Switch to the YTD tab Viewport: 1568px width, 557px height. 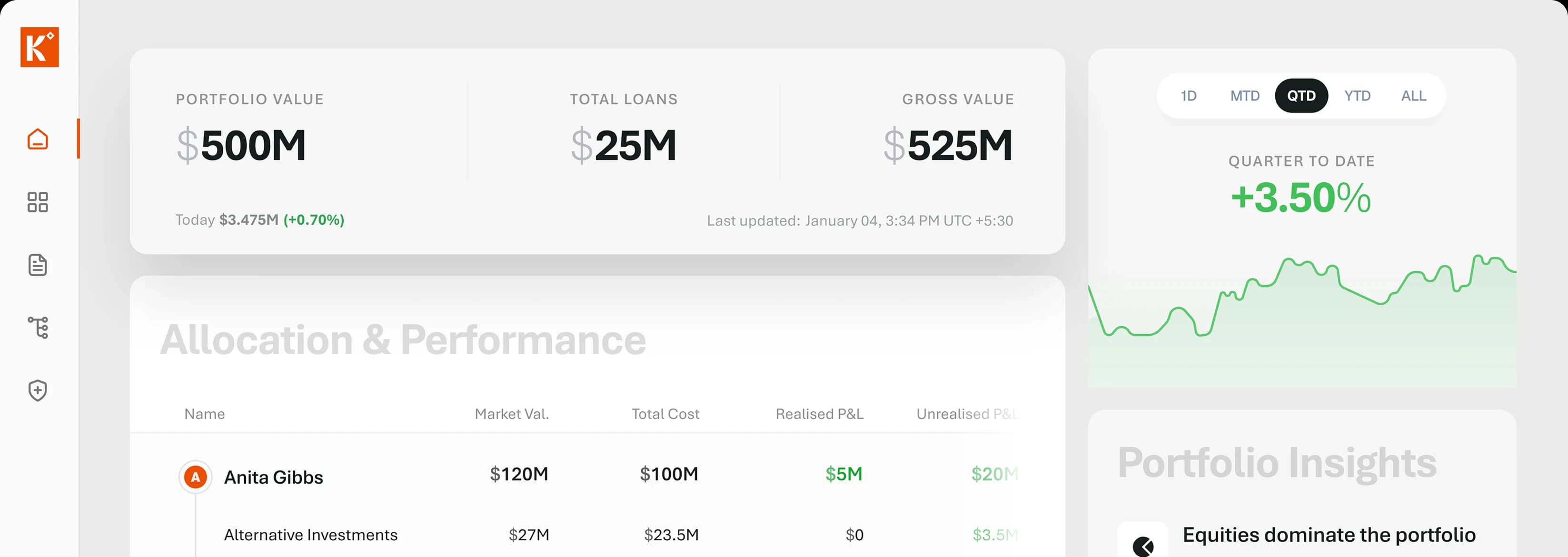[1358, 96]
